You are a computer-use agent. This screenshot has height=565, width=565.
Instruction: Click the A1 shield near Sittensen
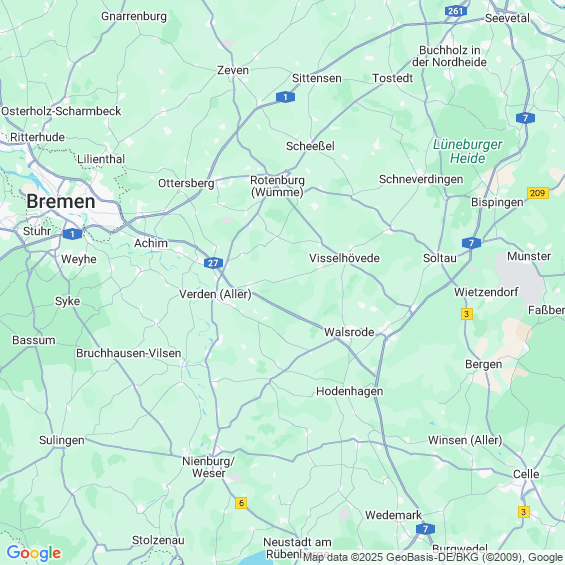[285, 97]
